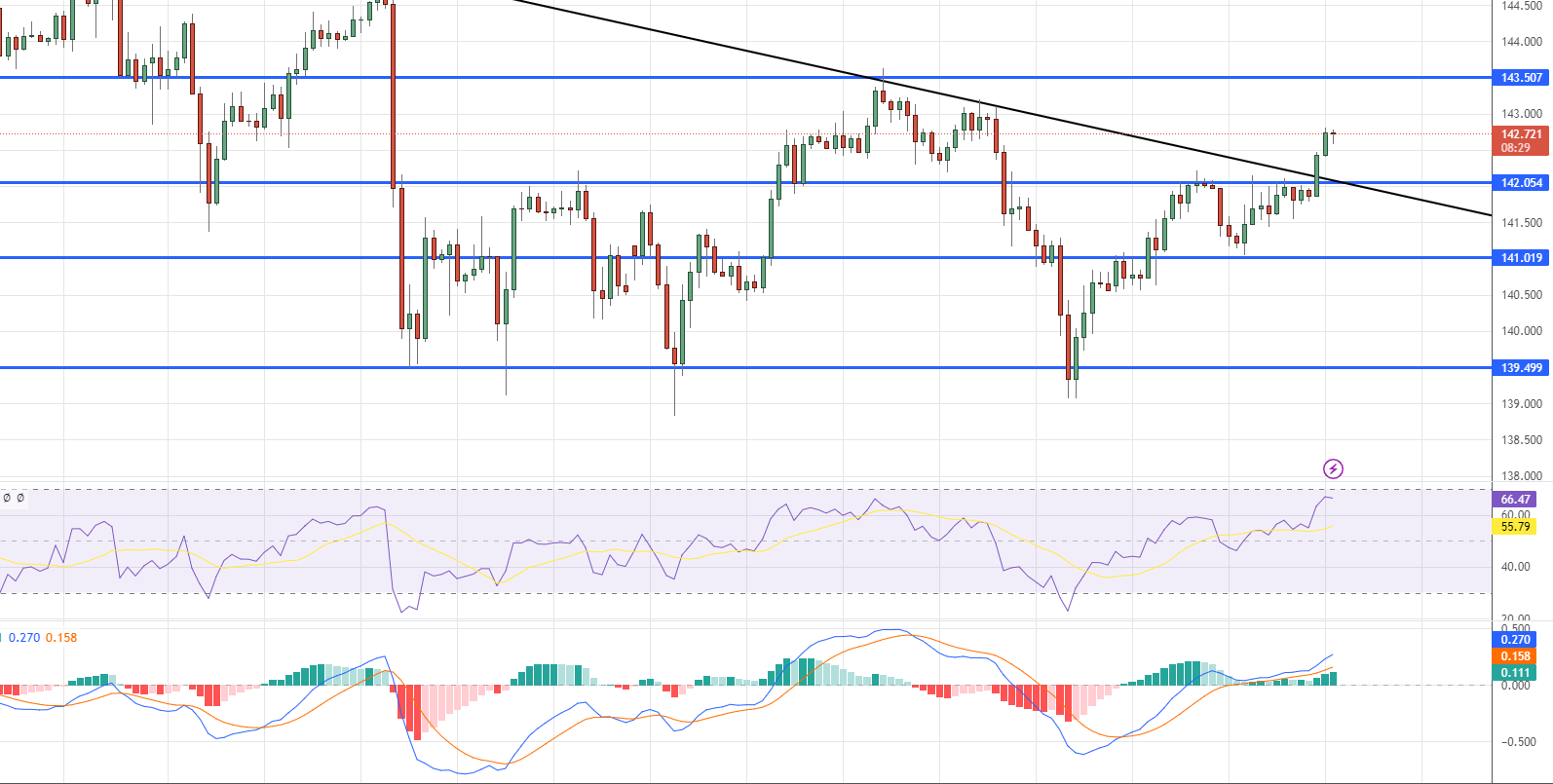
Task: Select the blue horizontal line at 141.019
Action: click(x=682, y=257)
